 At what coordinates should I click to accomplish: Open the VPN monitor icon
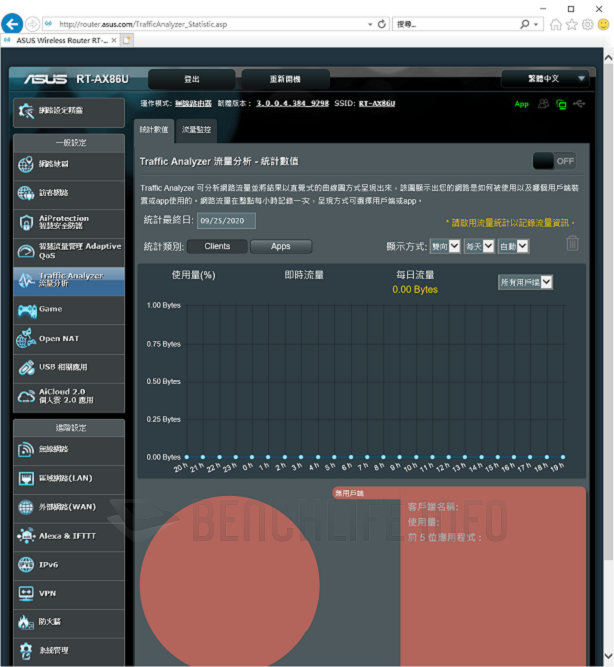point(26,593)
